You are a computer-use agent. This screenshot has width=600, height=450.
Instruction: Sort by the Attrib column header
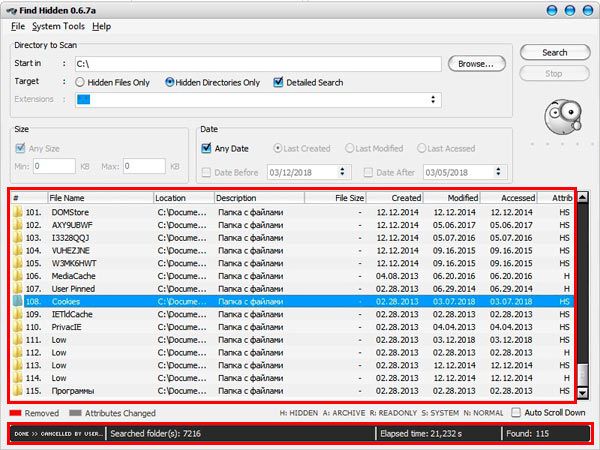point(556,198)
